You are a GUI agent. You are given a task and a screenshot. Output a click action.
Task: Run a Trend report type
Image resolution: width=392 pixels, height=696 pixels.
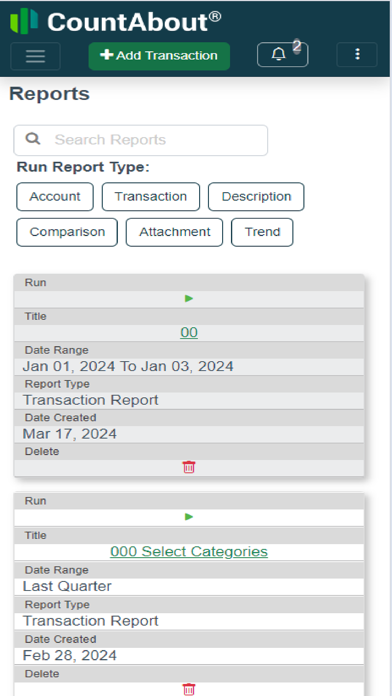point(262,232)
